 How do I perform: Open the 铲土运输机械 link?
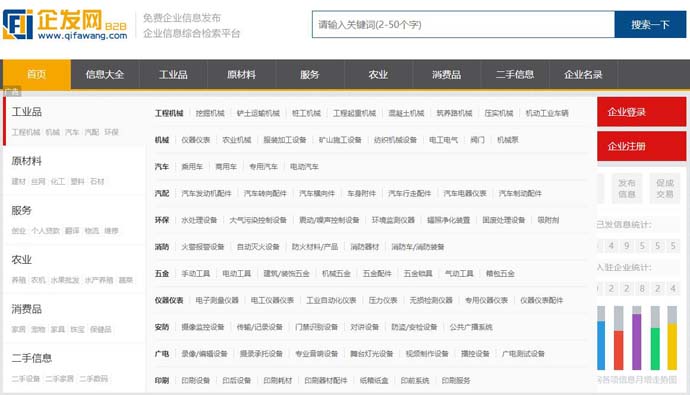pyautogui.click(x=258, y=113)
